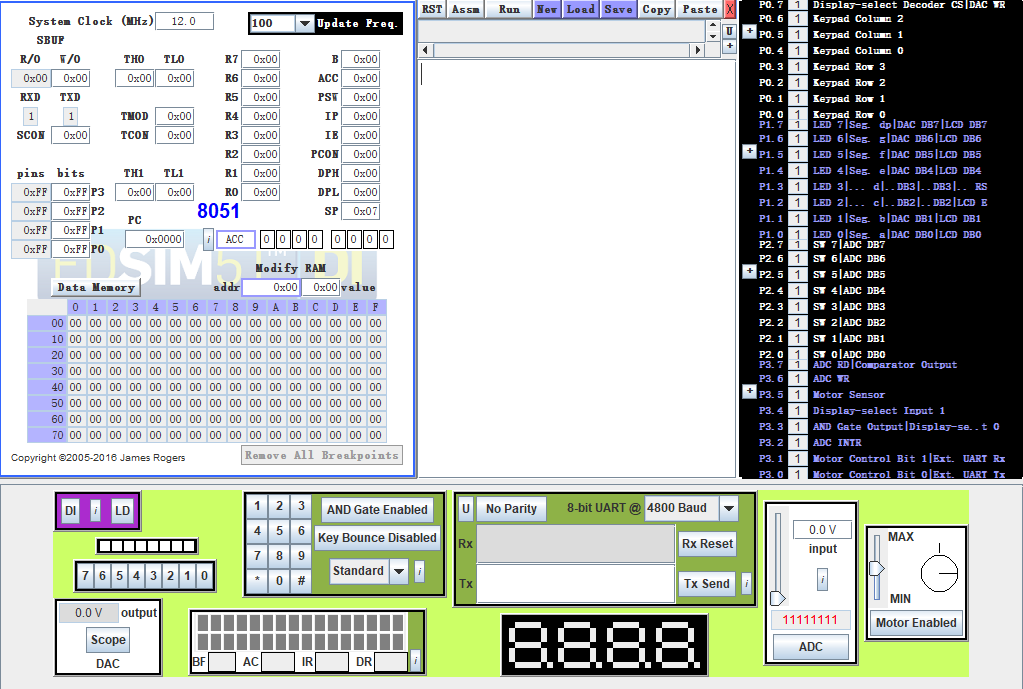The width and height of the screenshot is (1023, 689).
Task: Click the SP register value 0x07
Action: click(360, 211)
